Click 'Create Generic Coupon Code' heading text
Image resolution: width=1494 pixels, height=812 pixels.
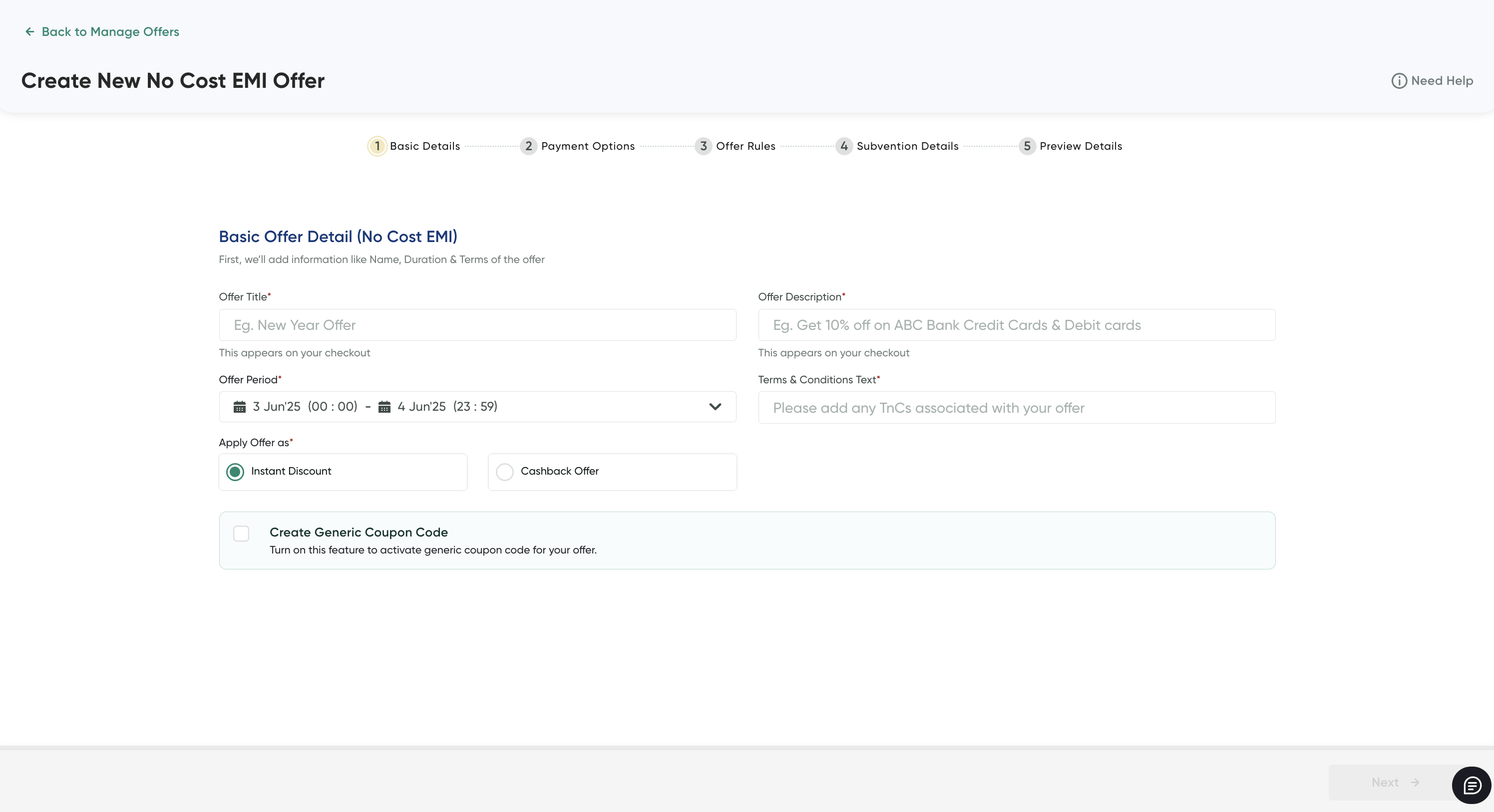359,532
